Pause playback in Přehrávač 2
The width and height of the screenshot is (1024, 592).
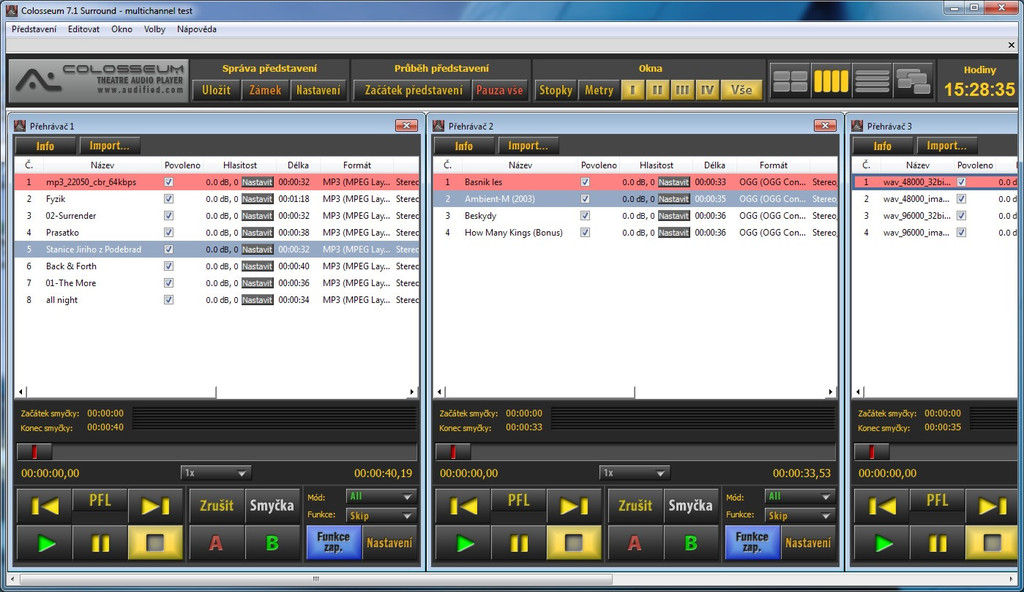(x=519, y=543)
